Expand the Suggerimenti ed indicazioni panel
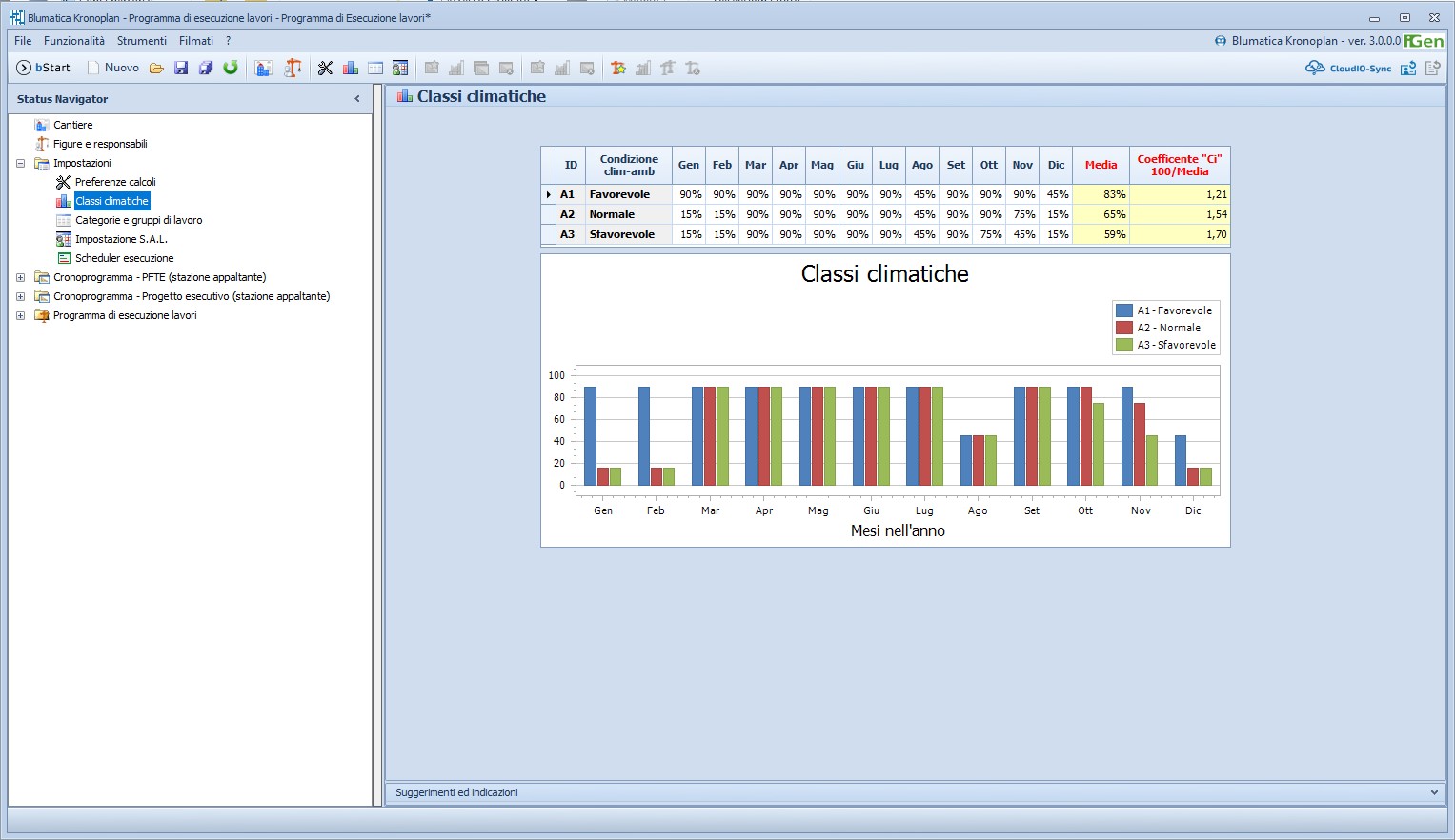Viewport: 1455px width, 840px height. pyautogui.click(x=1434, y=792)
